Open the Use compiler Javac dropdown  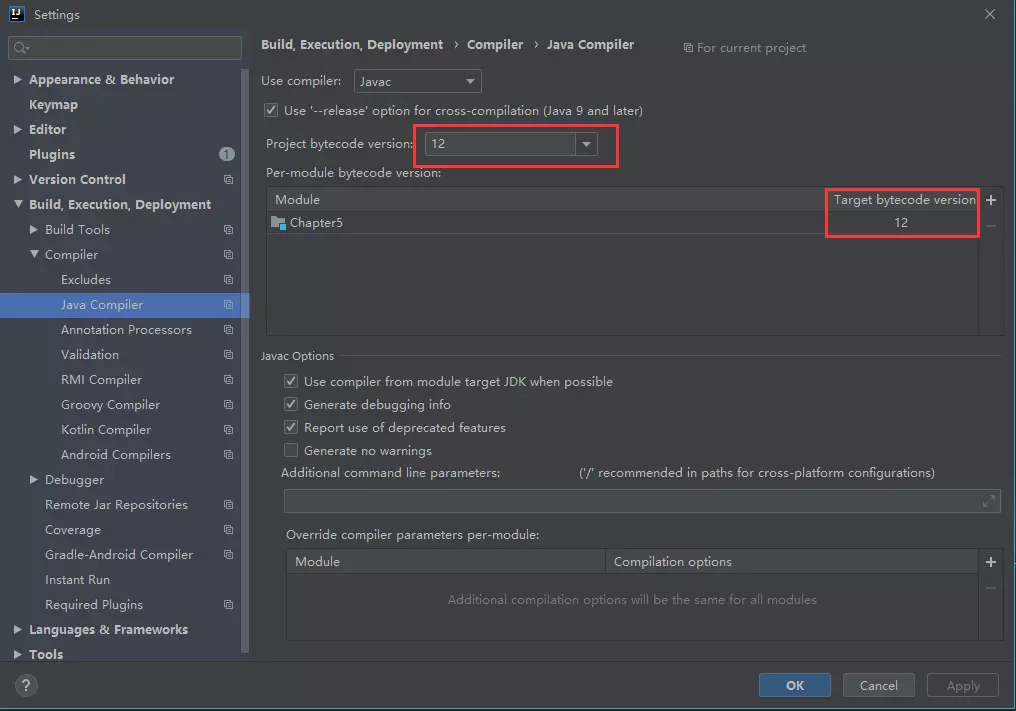[x=418, y=81]
